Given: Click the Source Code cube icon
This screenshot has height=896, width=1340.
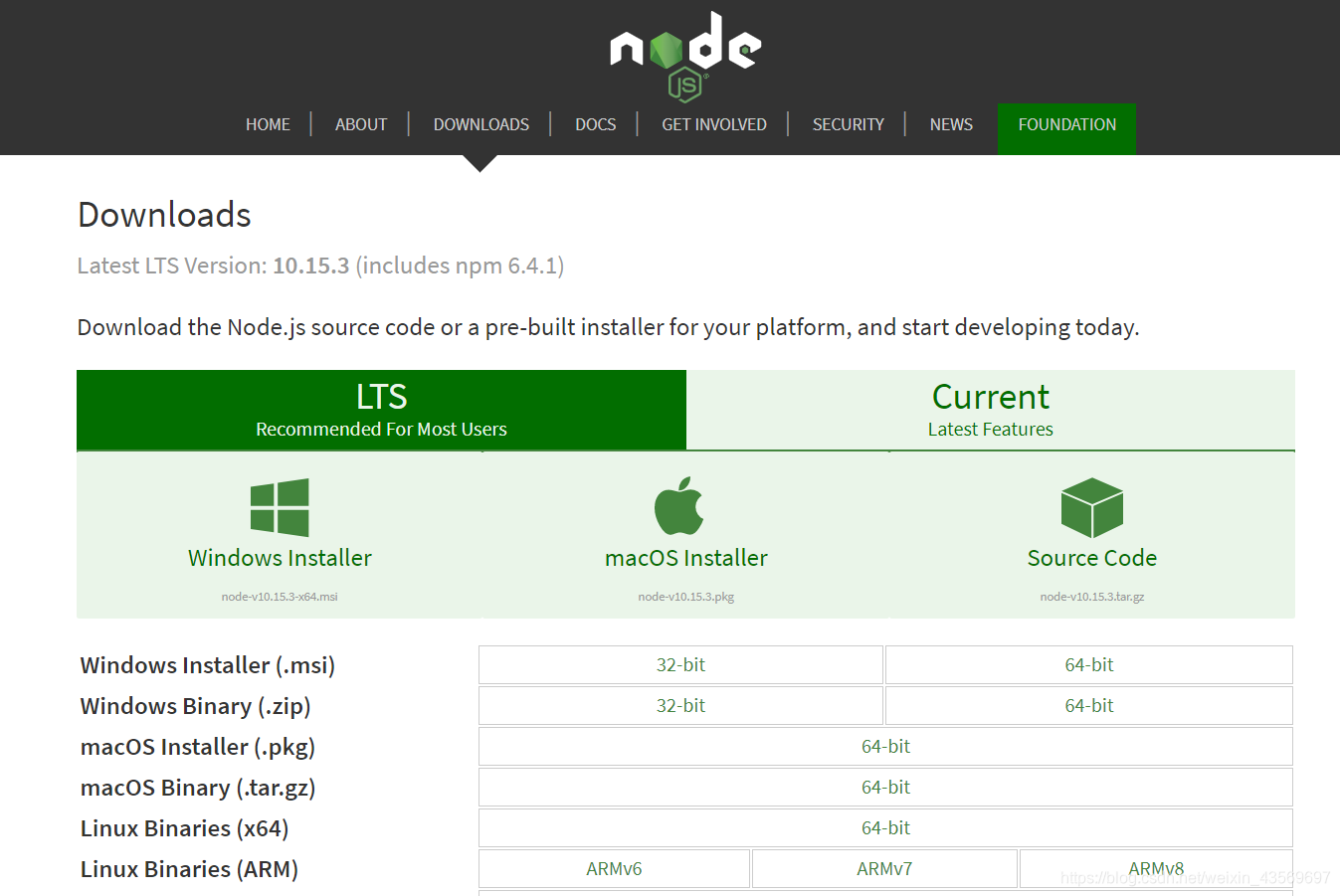Looking at the screenshot, I should click(1092, 508).
